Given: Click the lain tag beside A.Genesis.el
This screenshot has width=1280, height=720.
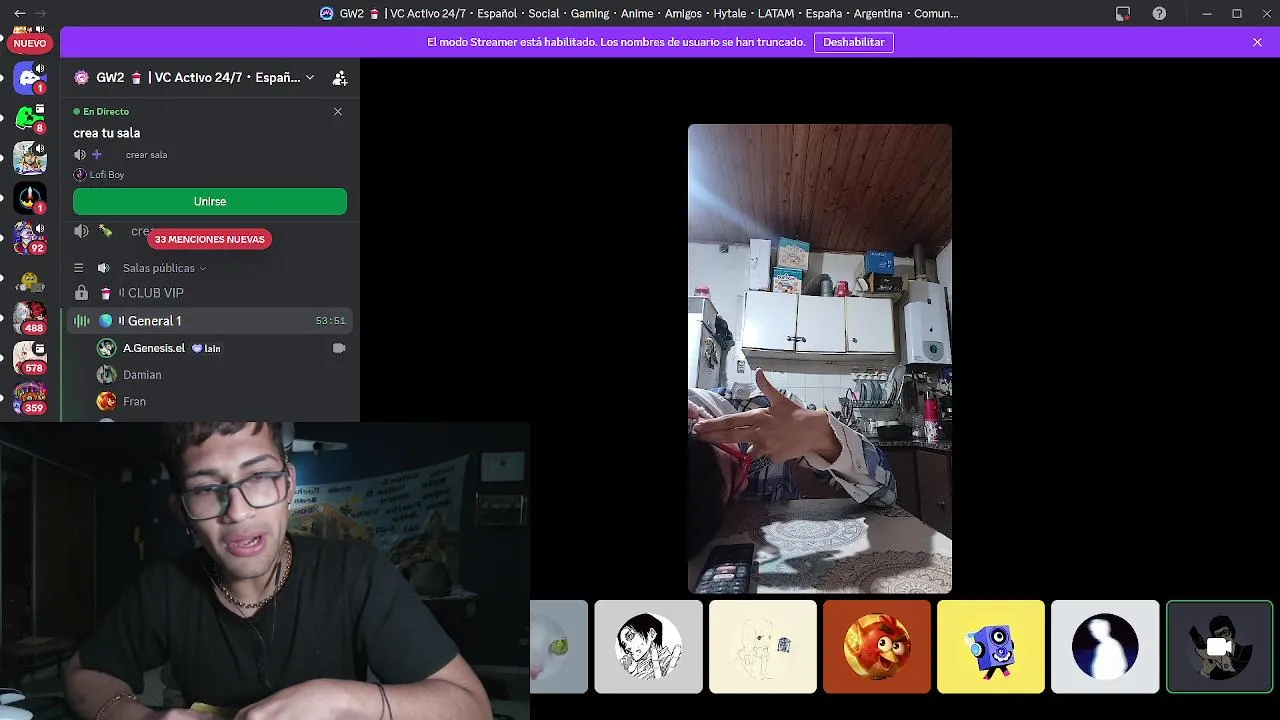Looking at the screenshot, I should (x=206, y=349).
